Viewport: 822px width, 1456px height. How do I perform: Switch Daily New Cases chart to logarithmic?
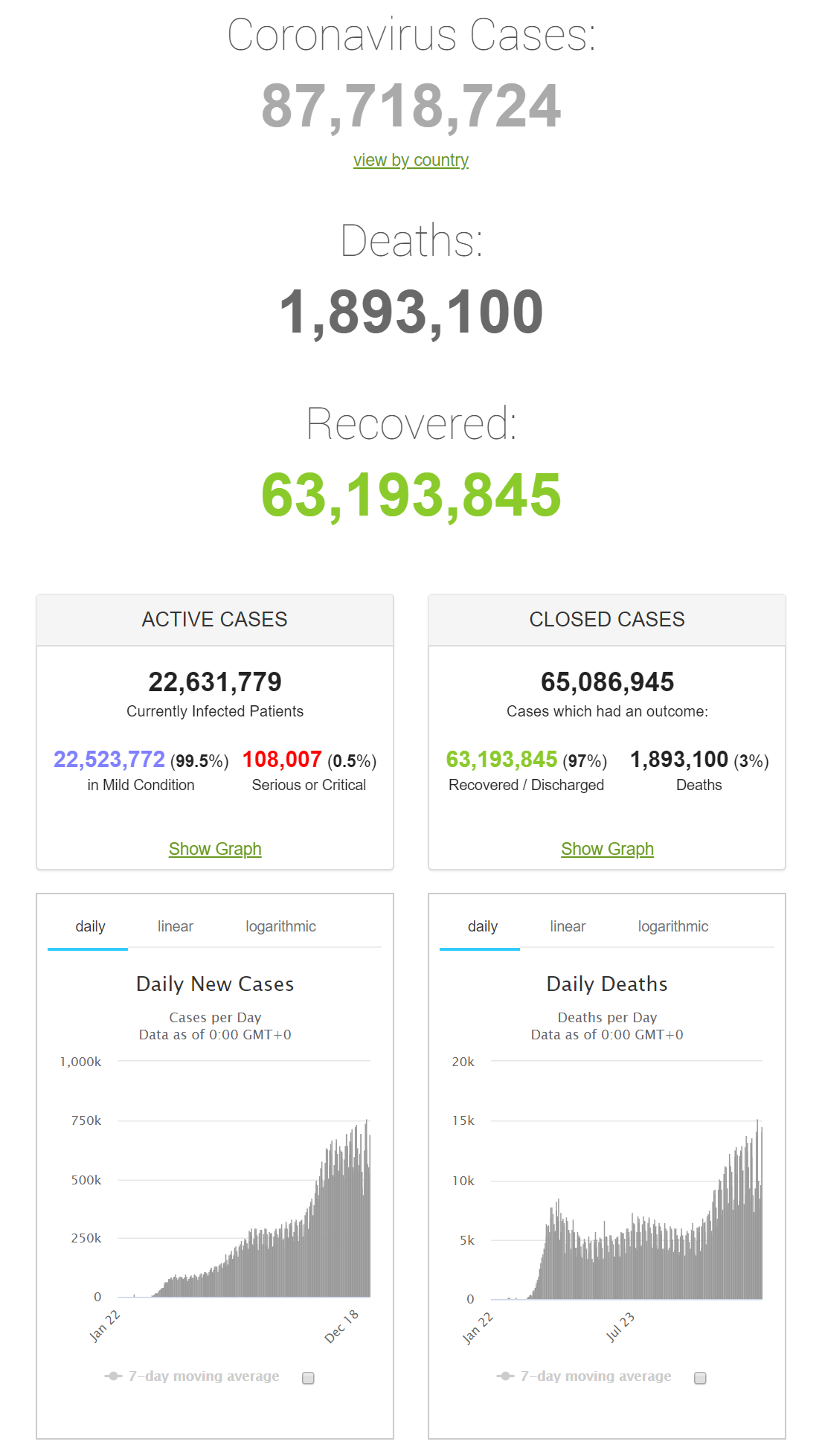pos(280,927)
